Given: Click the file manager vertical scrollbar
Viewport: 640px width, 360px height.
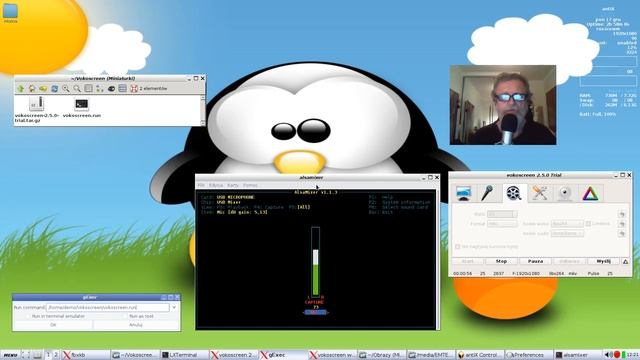Looking at the screenshot, I should click(203, 110).
